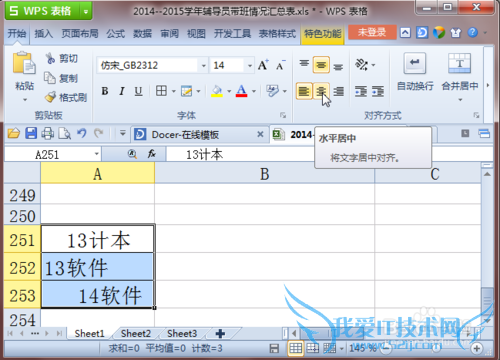The width and height of the screenshot is (500, 360).
Task: Open the font size dropdown showing 14
Action: pos(250,65)
